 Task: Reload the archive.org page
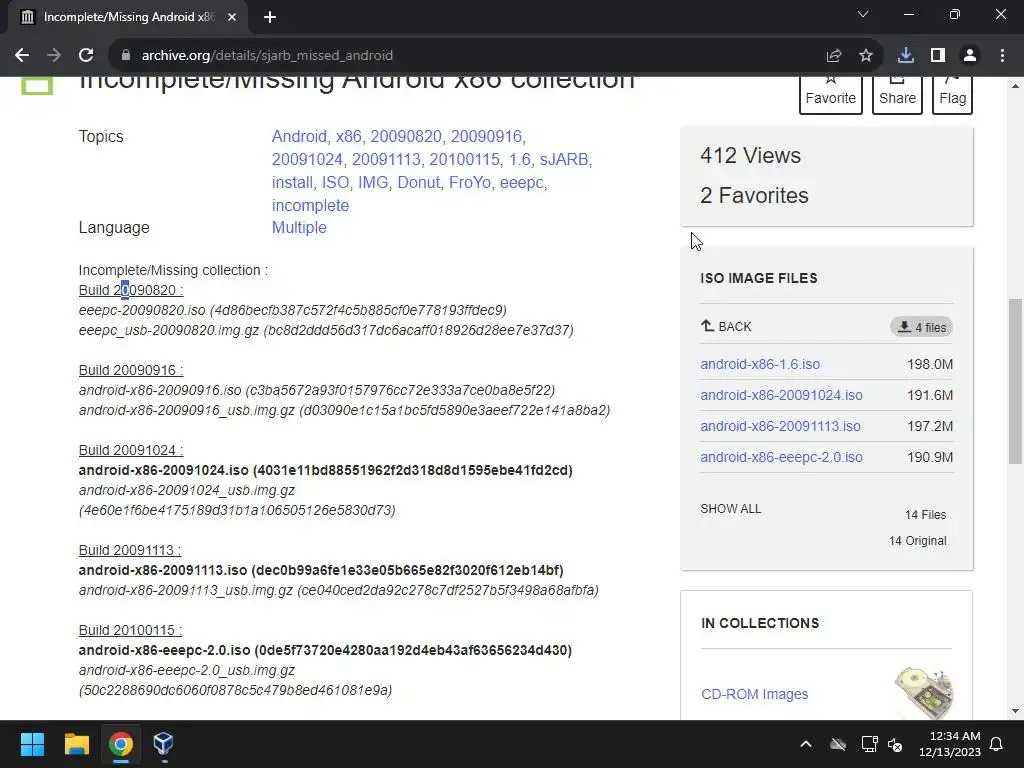pyautogui.click(x=86, y=56)
